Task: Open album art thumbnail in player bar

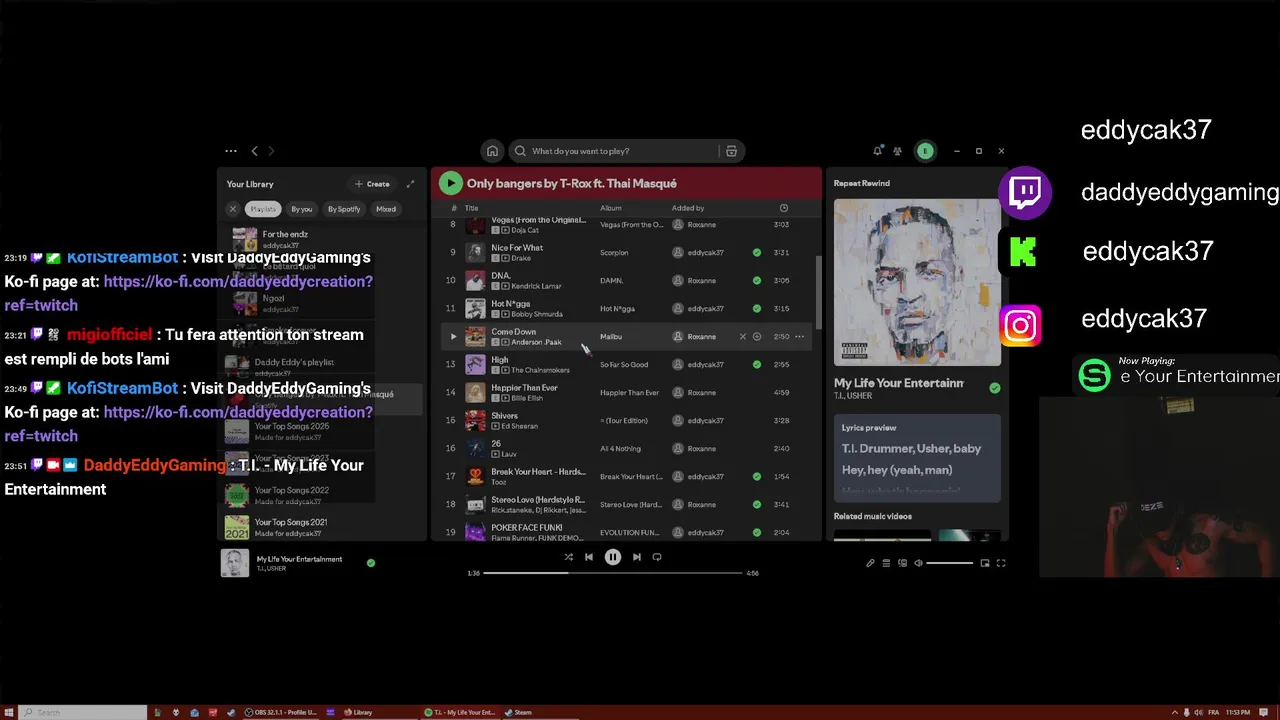Action: 235,563
